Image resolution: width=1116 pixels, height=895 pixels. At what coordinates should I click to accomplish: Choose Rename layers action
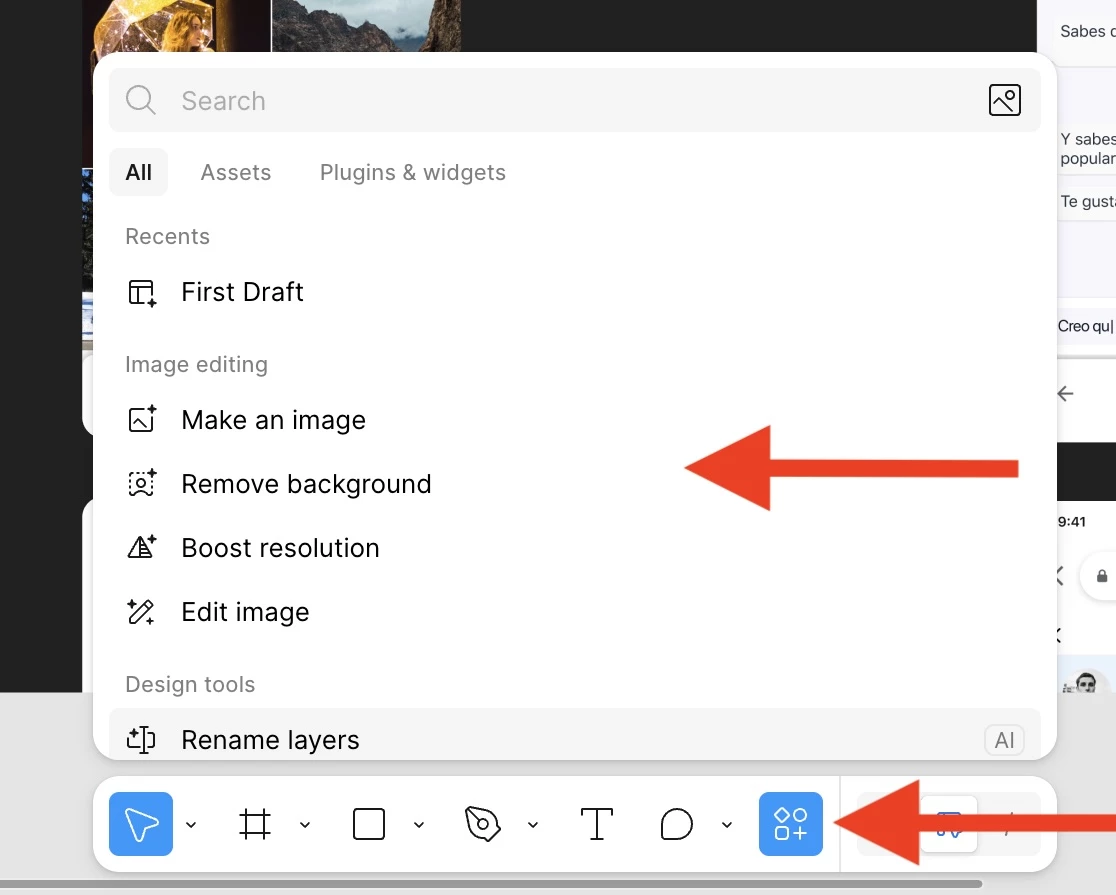(x=574, y=733)
